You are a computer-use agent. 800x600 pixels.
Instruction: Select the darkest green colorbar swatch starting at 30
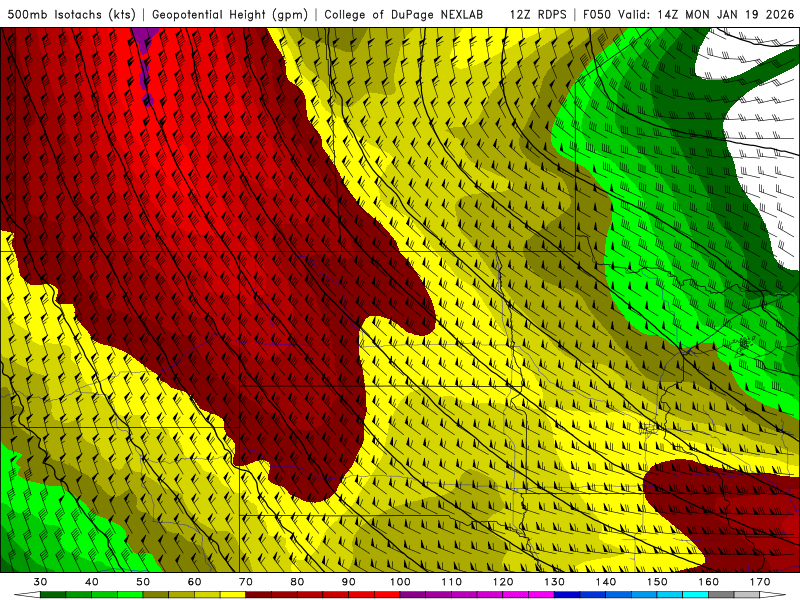[53, 595]
